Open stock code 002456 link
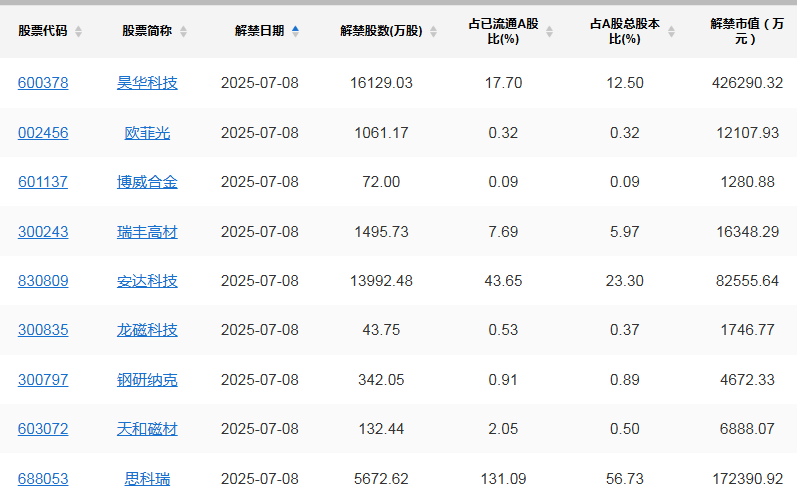 tap(43, 133)
